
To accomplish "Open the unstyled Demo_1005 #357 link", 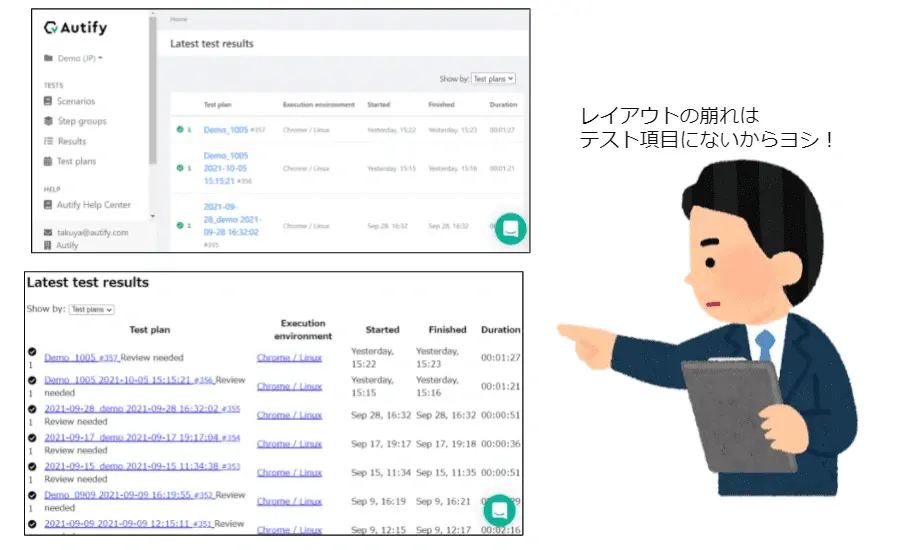I will pos(81,357).
